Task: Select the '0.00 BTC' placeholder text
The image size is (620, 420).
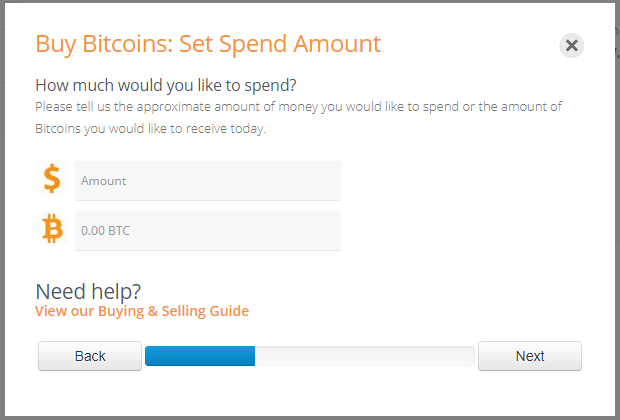Action: click(x=106, y=231)
